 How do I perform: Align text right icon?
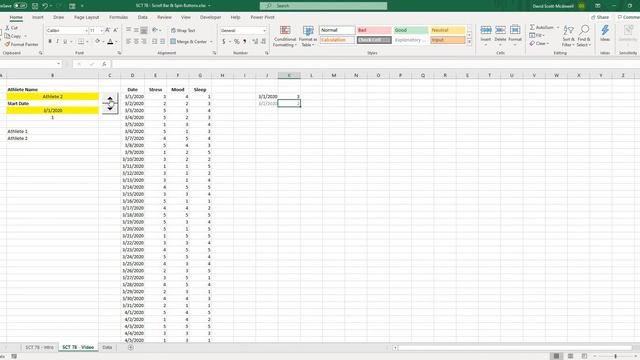144,41
